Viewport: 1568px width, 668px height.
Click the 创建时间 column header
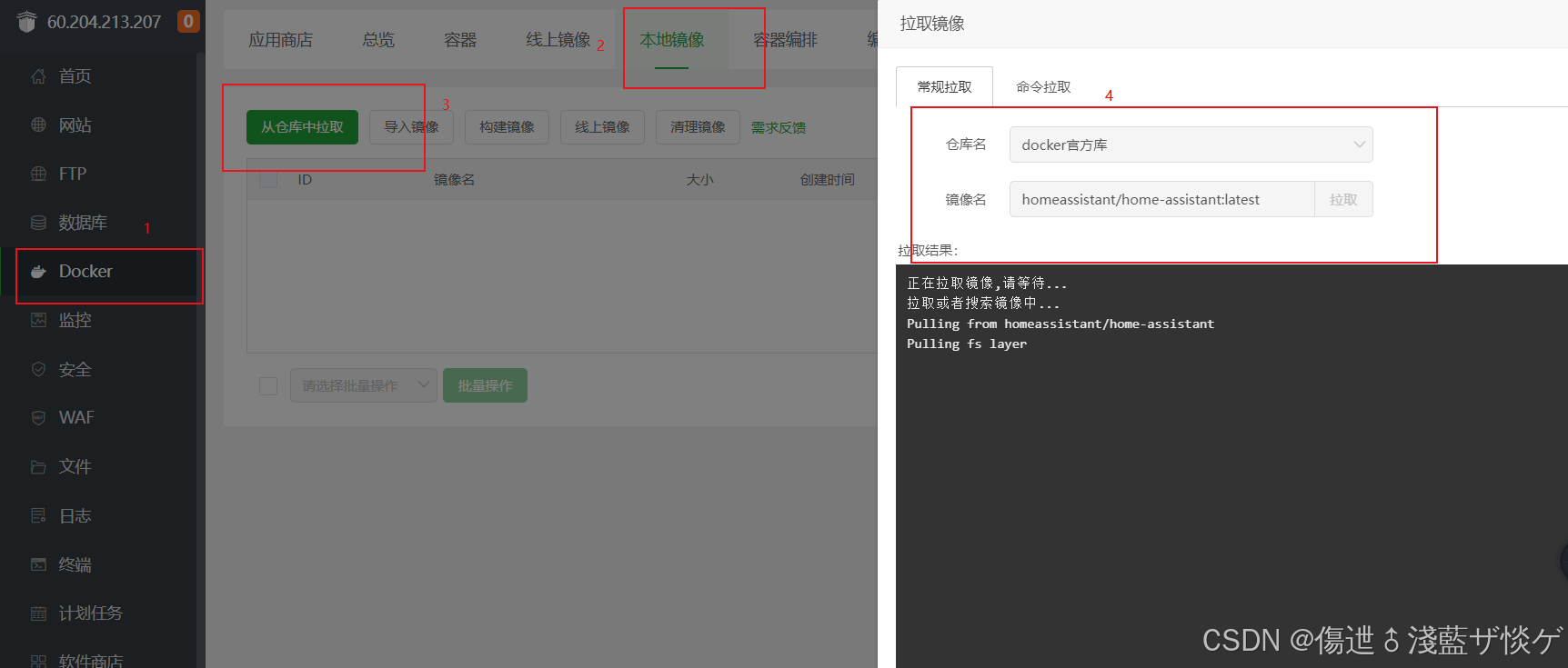pyautogui.click(x=827, y=180)
